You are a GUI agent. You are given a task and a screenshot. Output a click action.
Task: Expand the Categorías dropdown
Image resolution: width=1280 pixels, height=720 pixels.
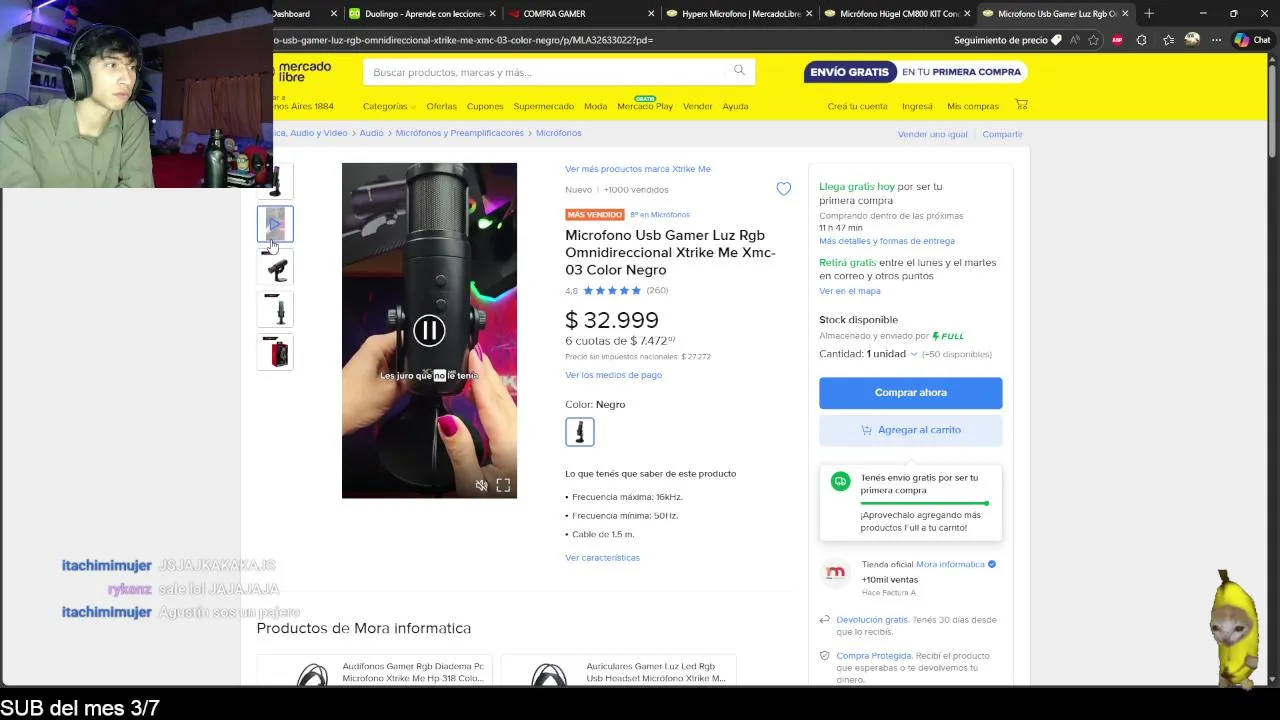(x=389, y=106)
